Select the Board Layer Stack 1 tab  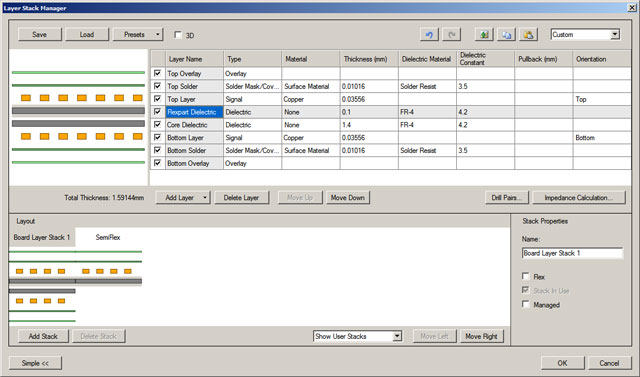[x=42, y=237]
